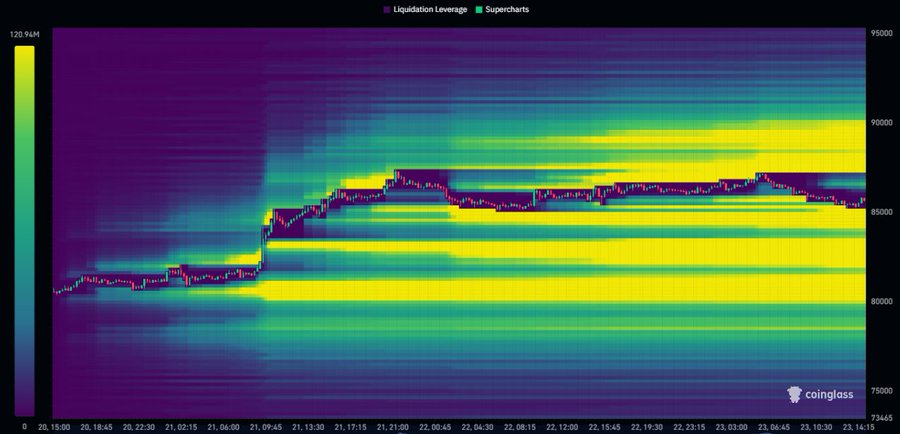The image size is (900, 434).
Task: Click the 90000 price axis label
Action: 881,122
